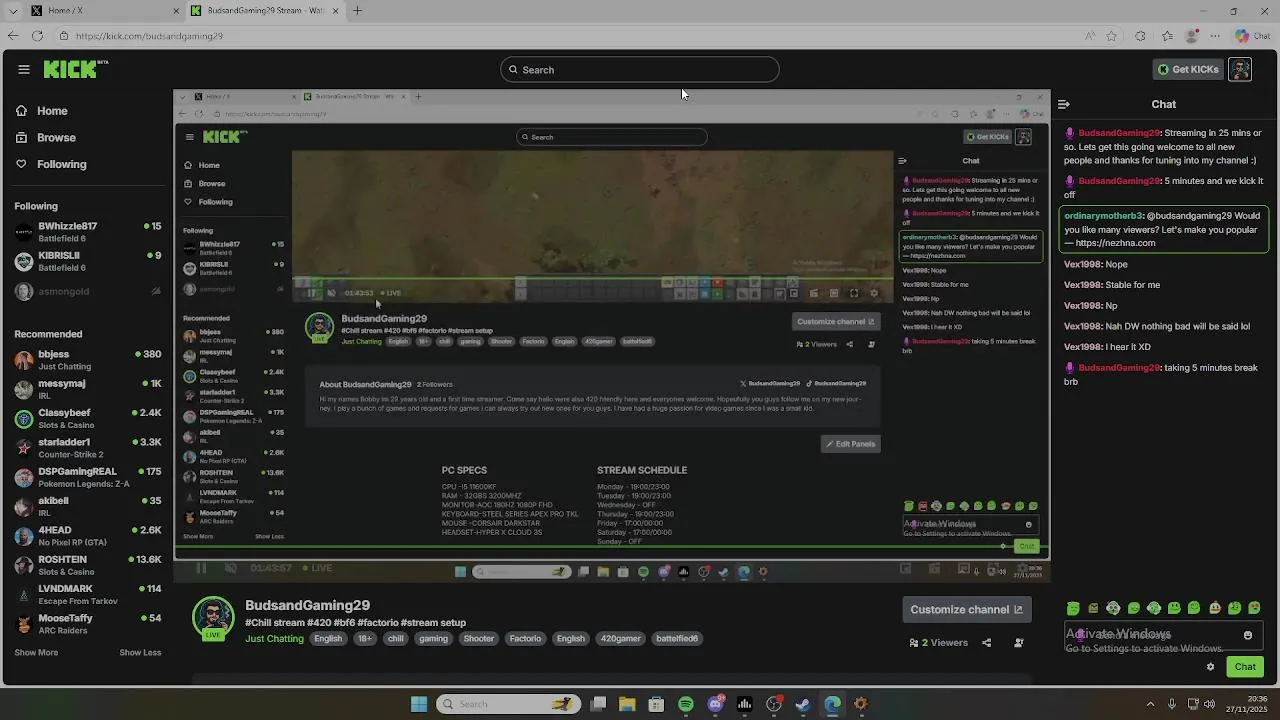Close the Home / X tab

[x=177, y=11]
